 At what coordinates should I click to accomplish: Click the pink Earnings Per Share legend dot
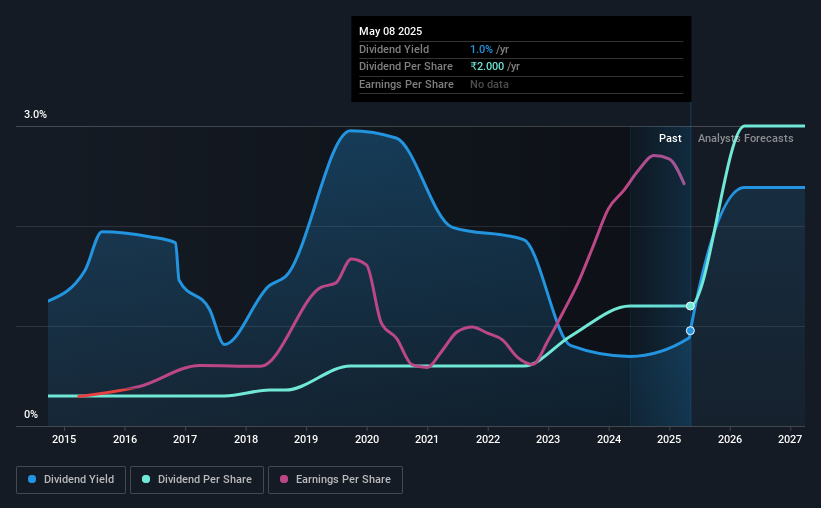tap(284, 479)
